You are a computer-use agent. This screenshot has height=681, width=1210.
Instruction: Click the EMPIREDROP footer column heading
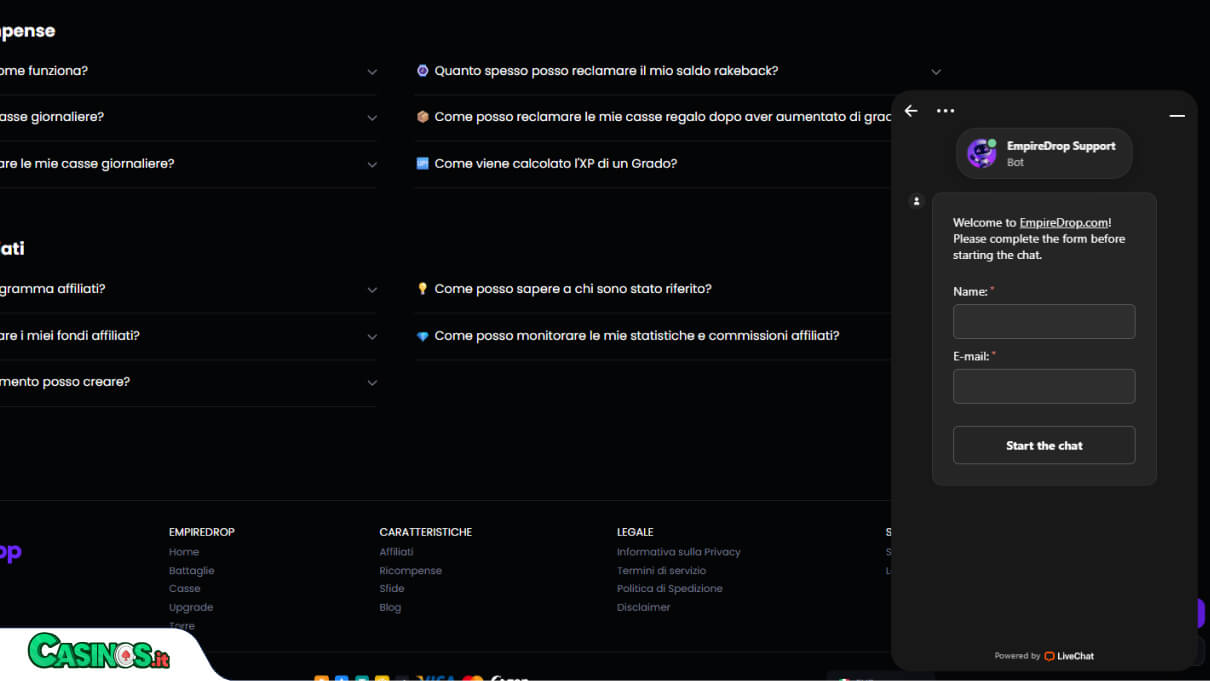(202, 532)
